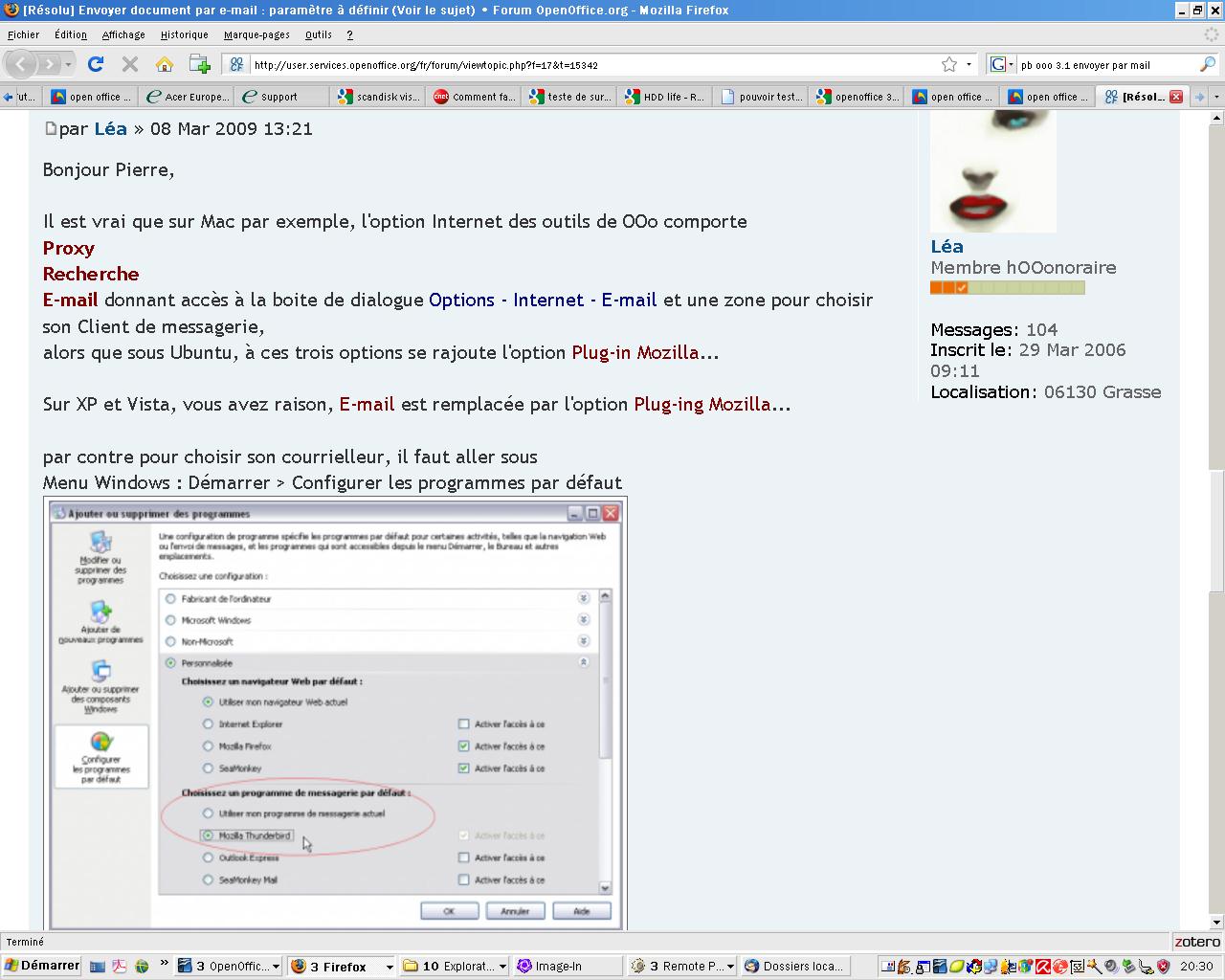Image resolution: width=1225 pixels, height=980 pixels.
Task: Show hidden Quick Launch icons
Action: [164, 965]
